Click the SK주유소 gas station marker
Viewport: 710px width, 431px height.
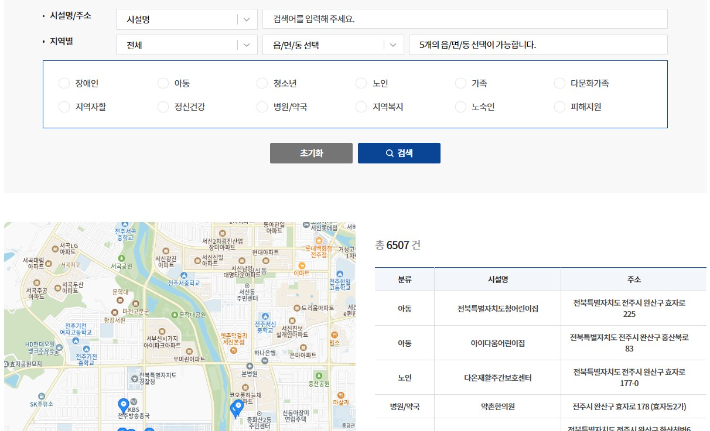click(x=41, y=396)
